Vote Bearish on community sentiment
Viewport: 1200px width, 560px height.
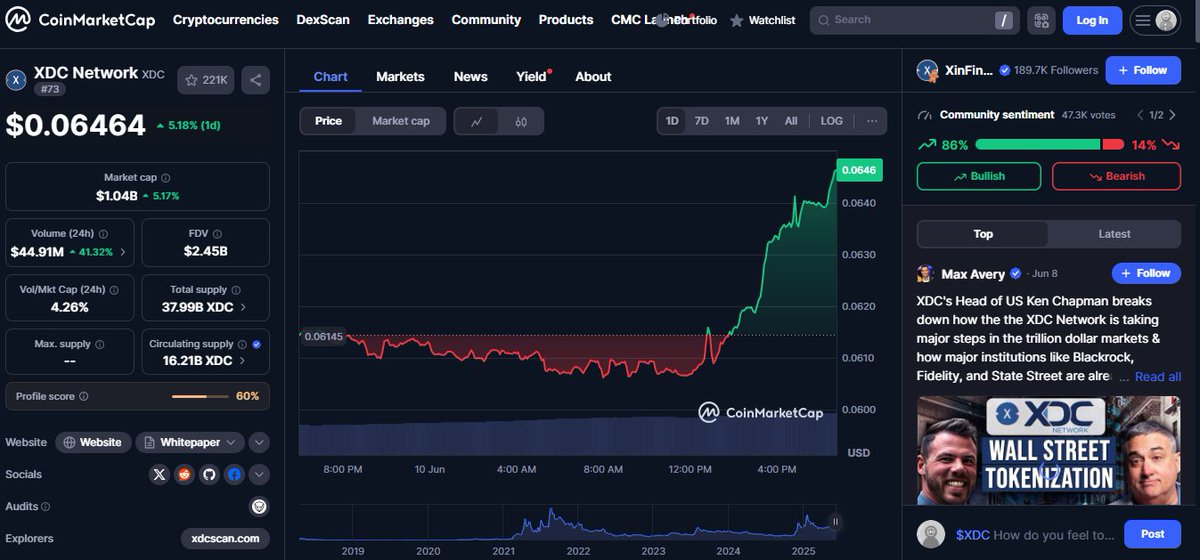click(1116, 176)
